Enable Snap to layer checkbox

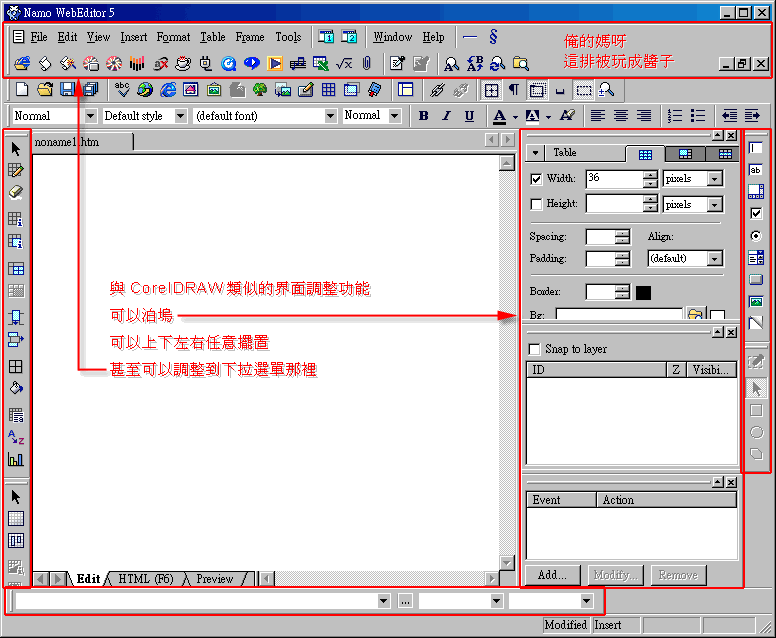(x=534, y=349)
